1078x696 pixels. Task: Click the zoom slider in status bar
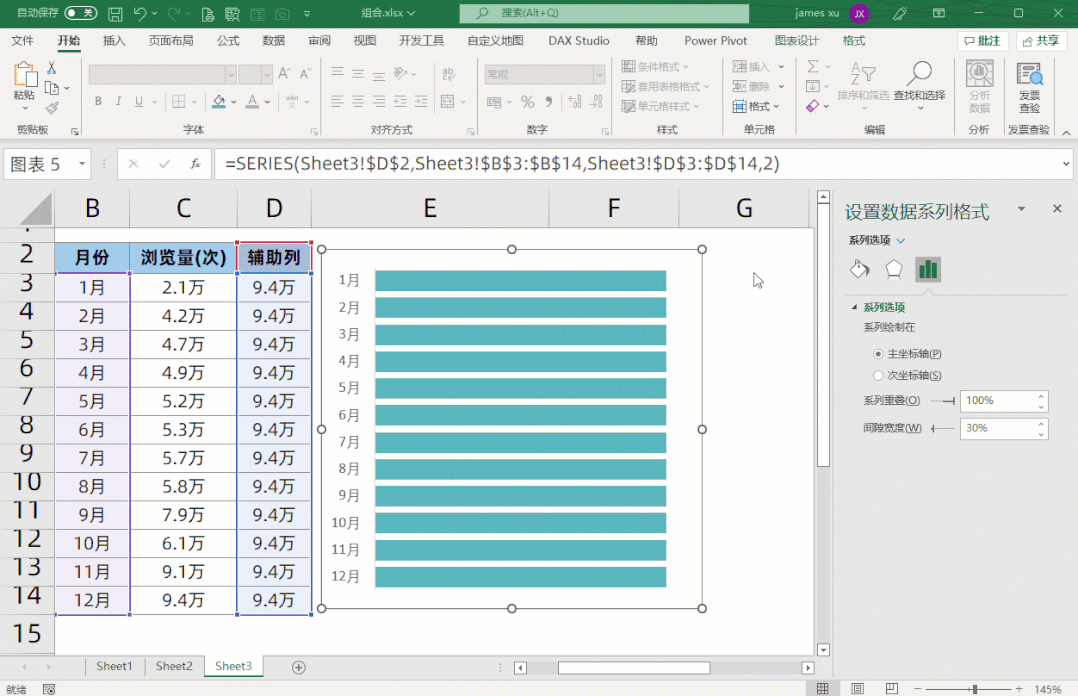coord(969,688)
